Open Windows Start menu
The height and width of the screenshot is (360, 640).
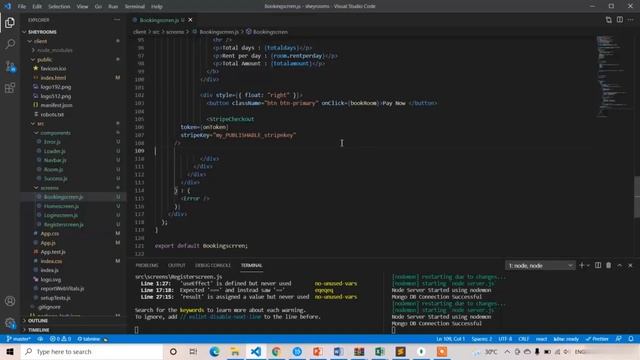[10, 351]
